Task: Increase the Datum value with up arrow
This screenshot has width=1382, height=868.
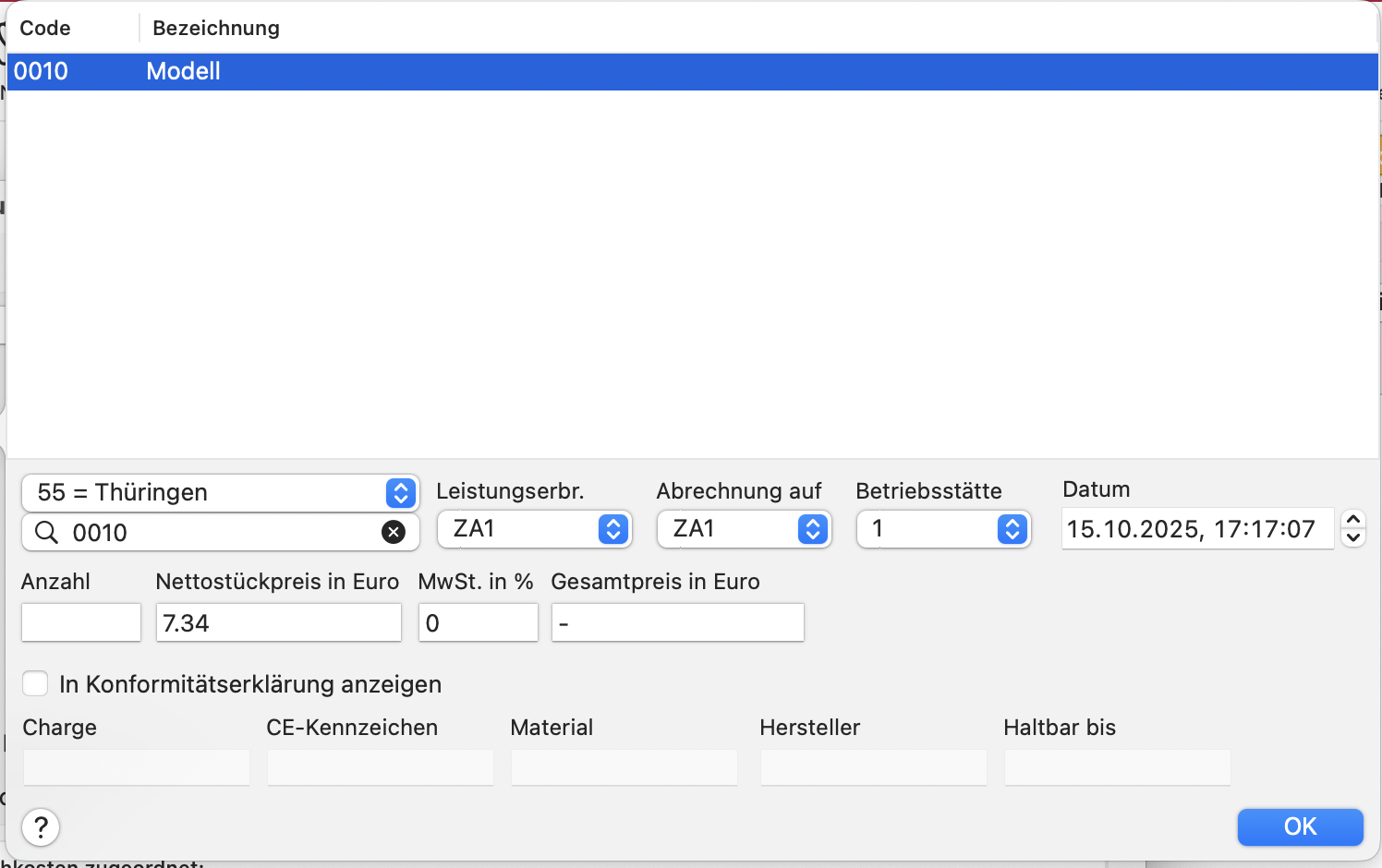Action: (x=1353, y=520)
